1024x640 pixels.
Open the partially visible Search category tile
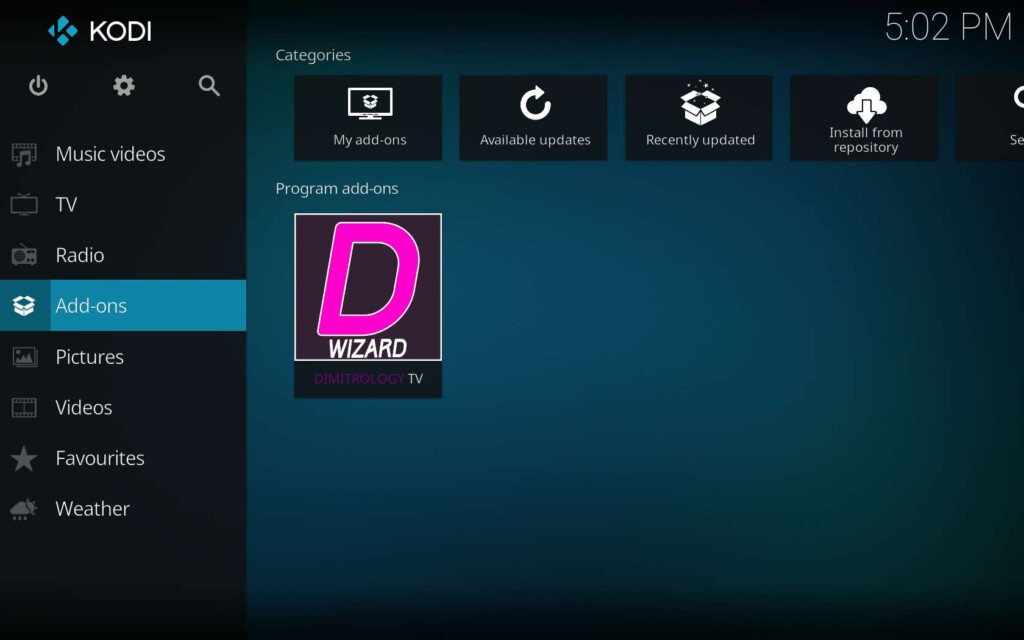990,118
